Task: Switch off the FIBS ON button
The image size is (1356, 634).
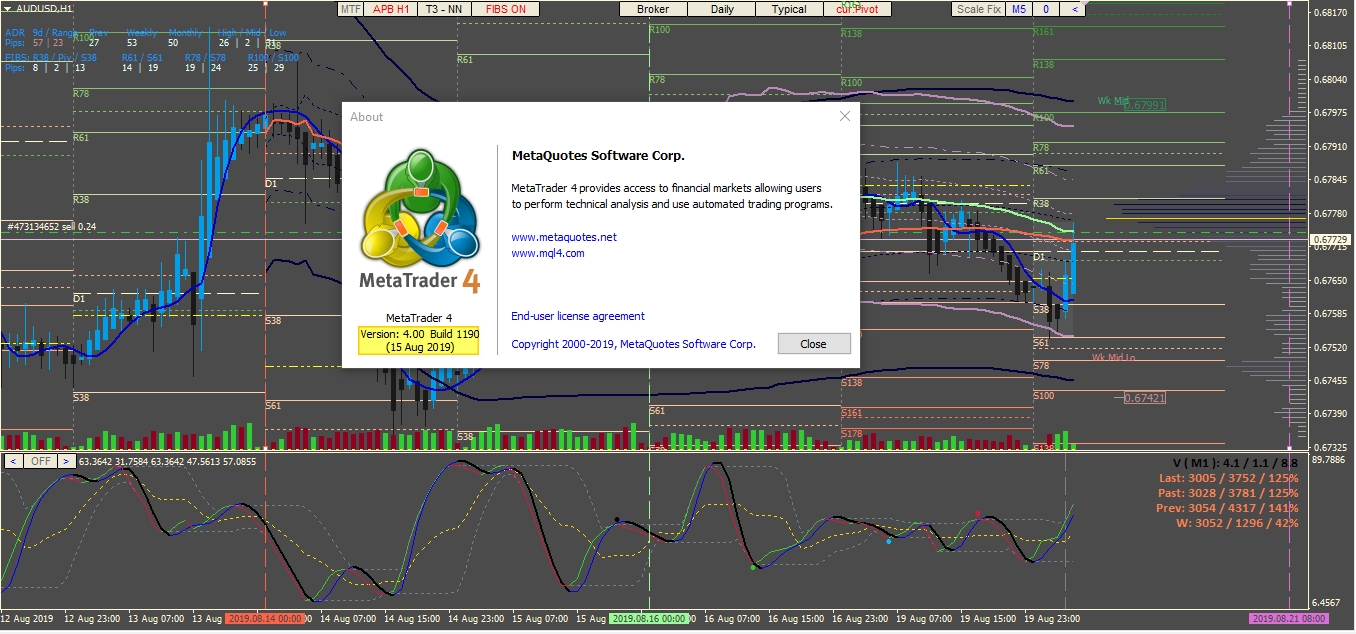Action: [505, 9]
